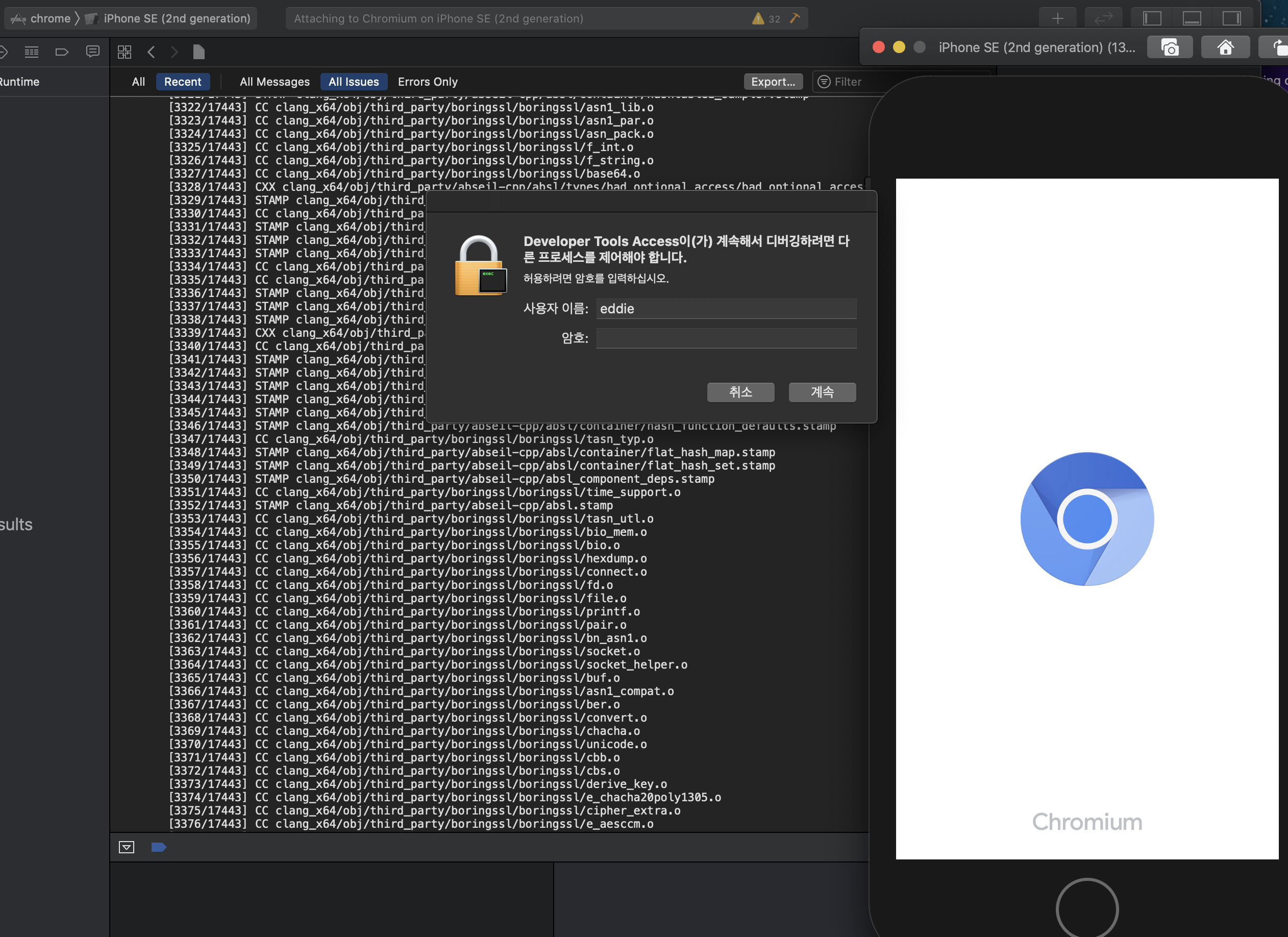Click the Attaching to Chromium status bar
The width and height of the screenshot is (1288, 937).
click(x=547, y=19)
